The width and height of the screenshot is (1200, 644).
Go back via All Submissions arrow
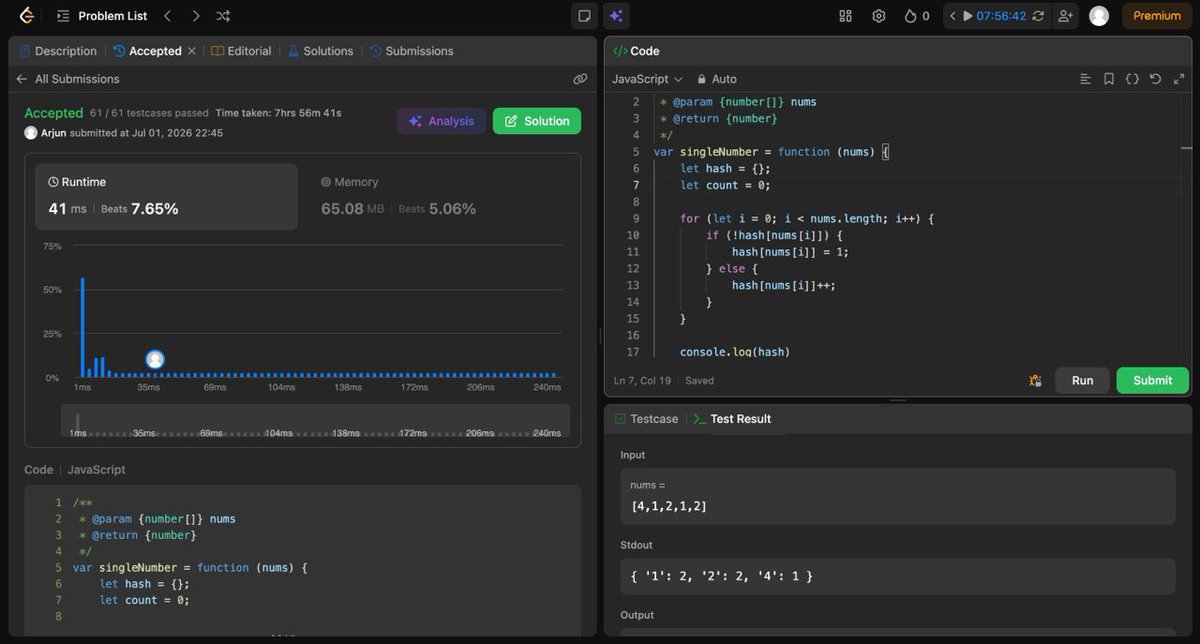tap(22, 79)
